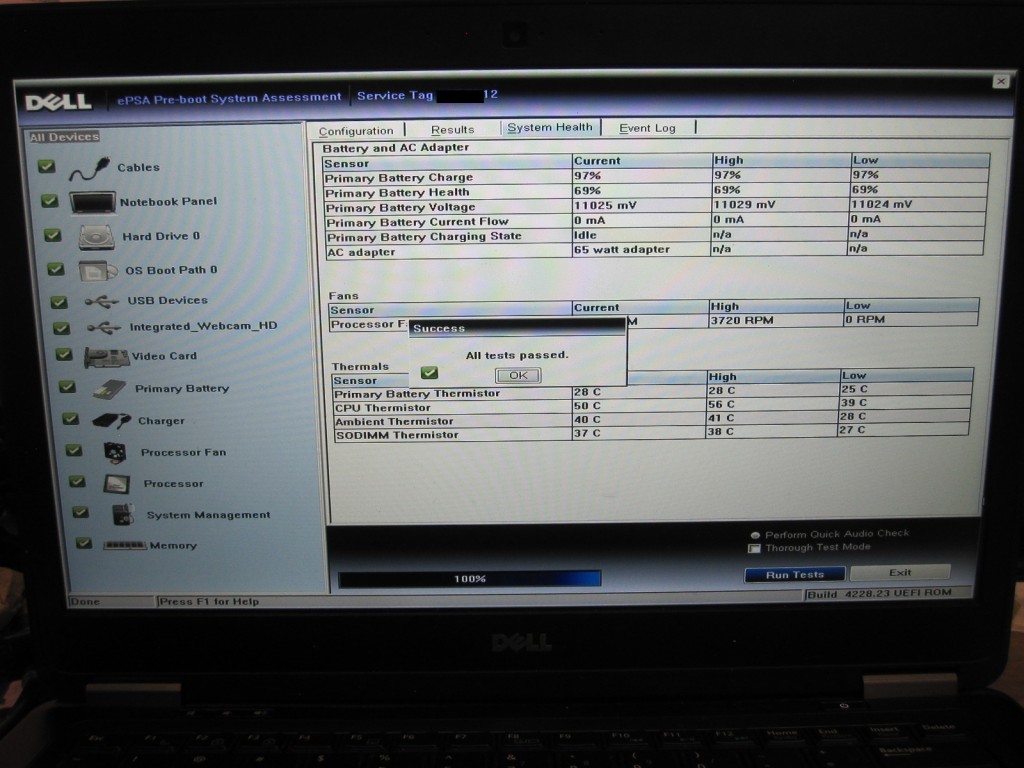This screenshot has width=1024, height=768.
Task: Click the SODIMM Thermistor row label
Action: click(397, 436)
